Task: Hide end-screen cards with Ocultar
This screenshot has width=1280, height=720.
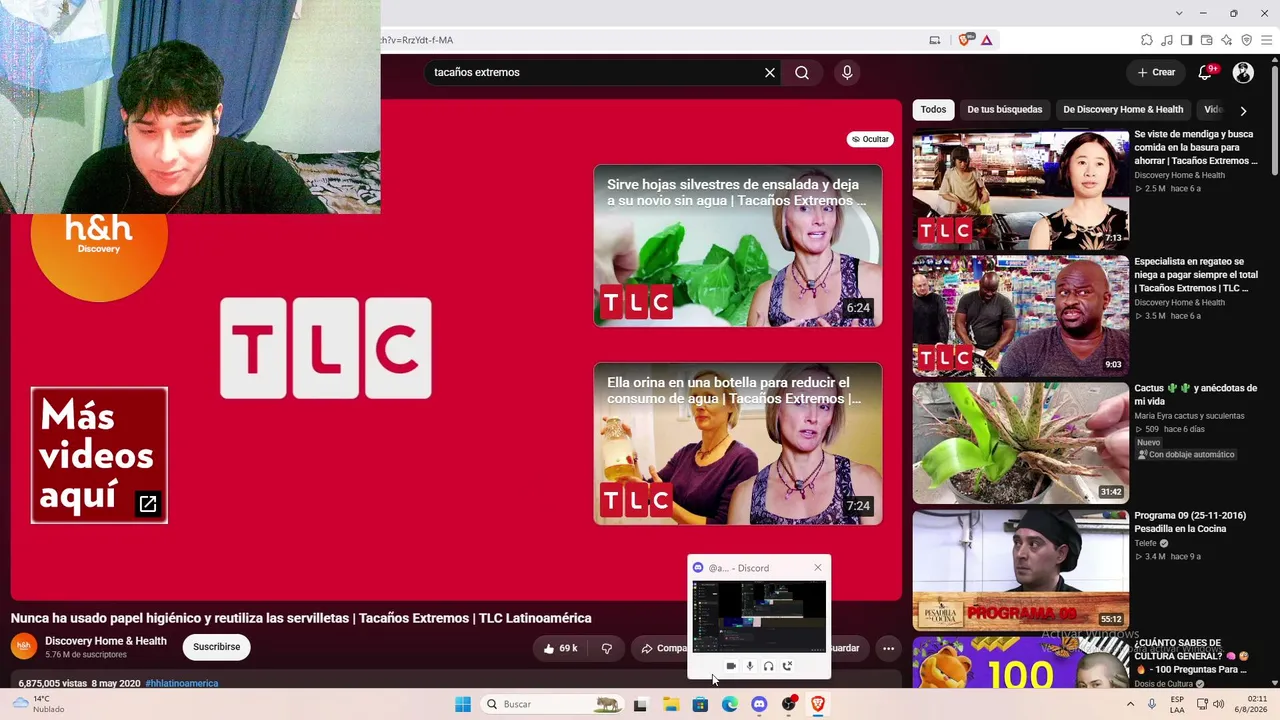Action: (870, 139)
